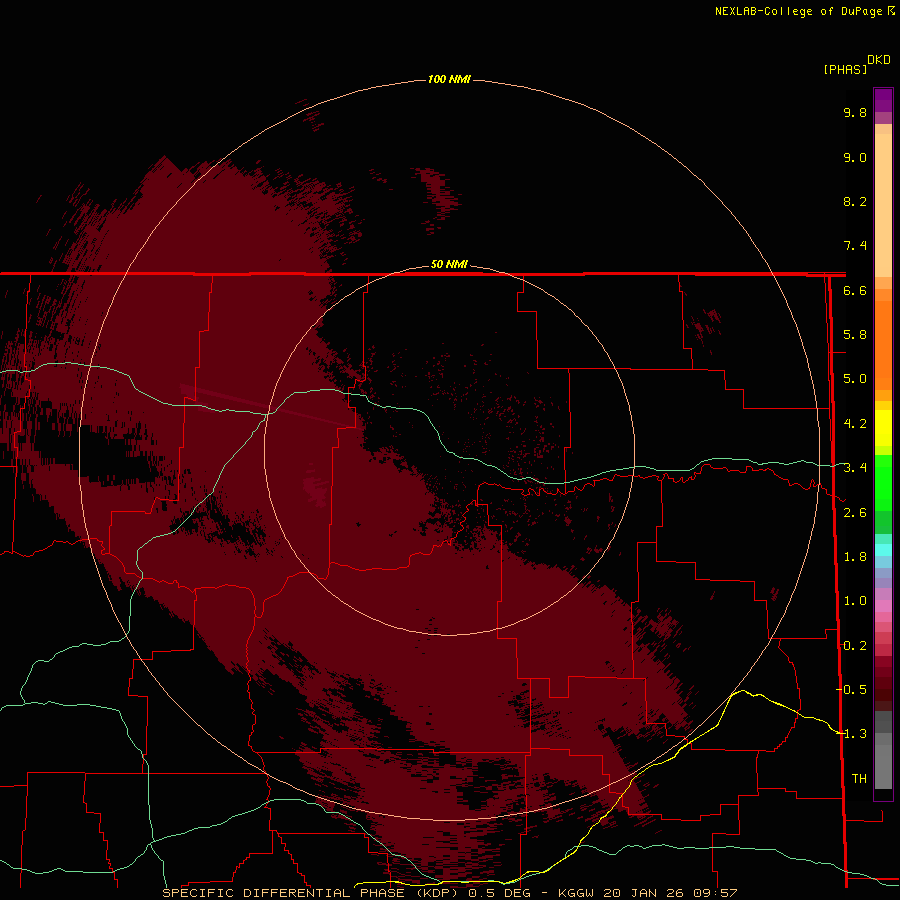Click the DKD label above the color scale
The height and width of the screenshot is (900, 900).
(879, 60)
